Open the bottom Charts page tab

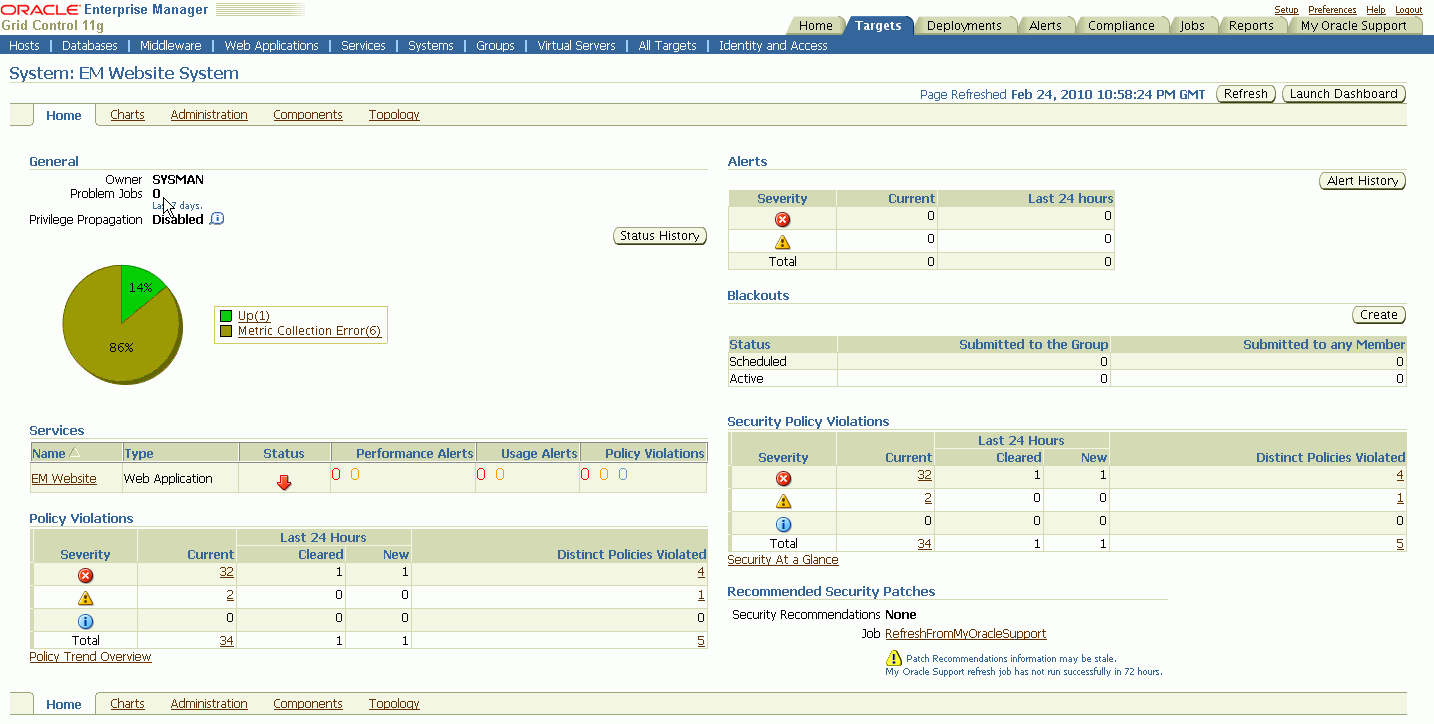(x=127, y=704)
